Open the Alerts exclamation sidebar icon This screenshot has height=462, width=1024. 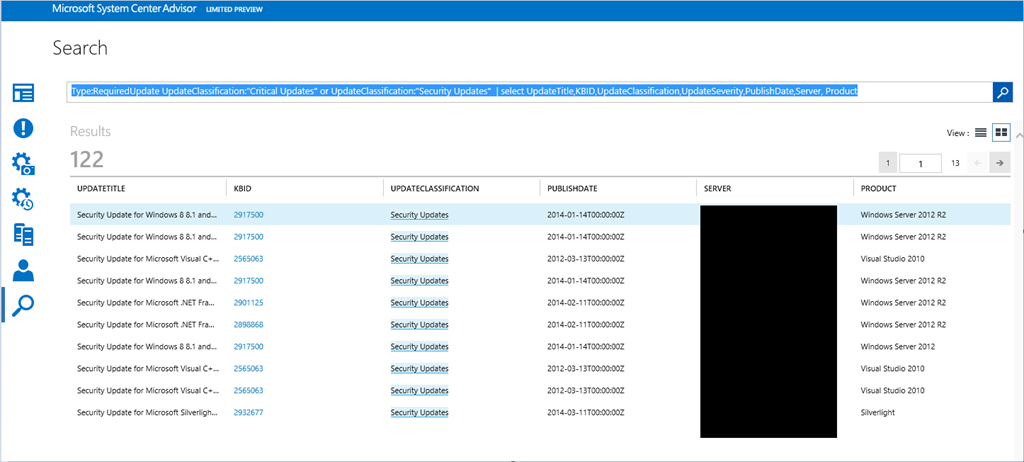point(23,128)
